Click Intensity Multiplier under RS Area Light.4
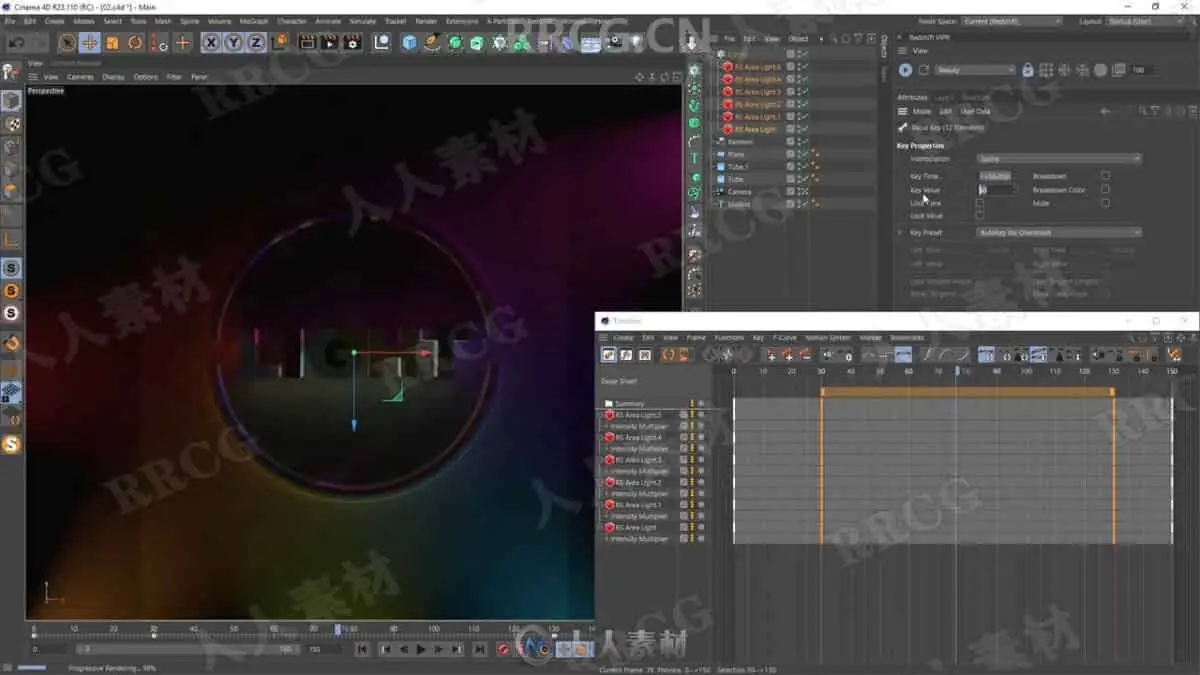Screen dimensions: 1200x675 click(x=639, y=448)
